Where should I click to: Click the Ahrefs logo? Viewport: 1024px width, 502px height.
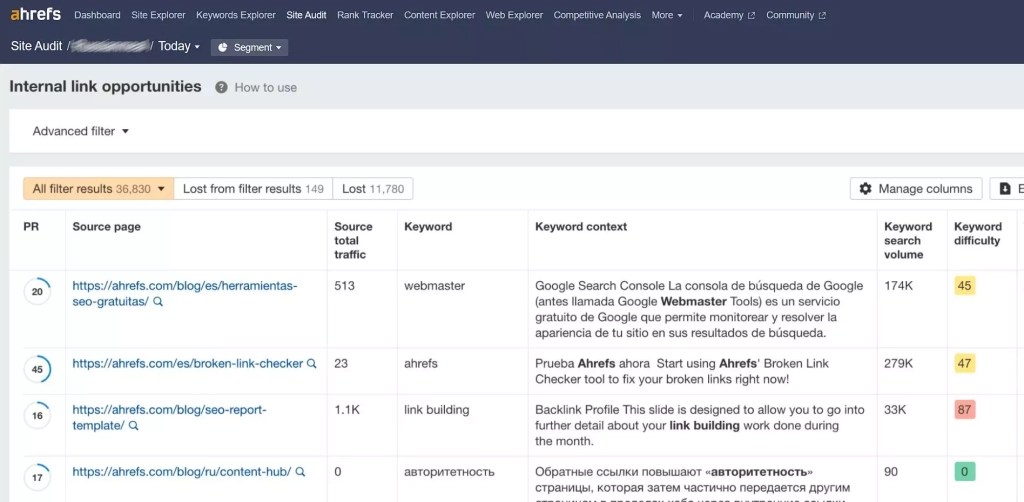(x=36, y=14)
